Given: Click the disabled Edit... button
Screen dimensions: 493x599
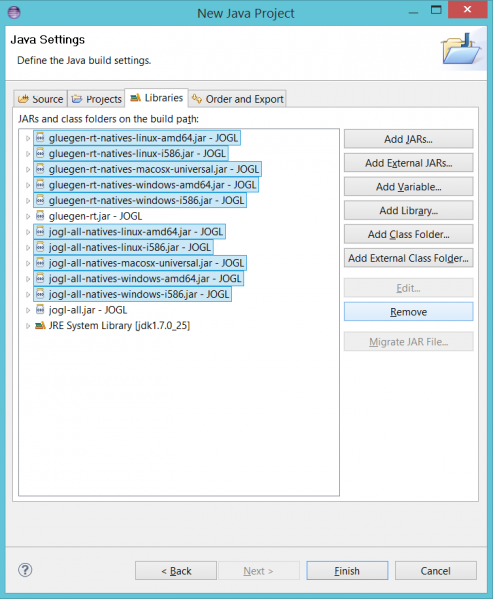Looking at the screenshot, I should [x=408, y=288].
